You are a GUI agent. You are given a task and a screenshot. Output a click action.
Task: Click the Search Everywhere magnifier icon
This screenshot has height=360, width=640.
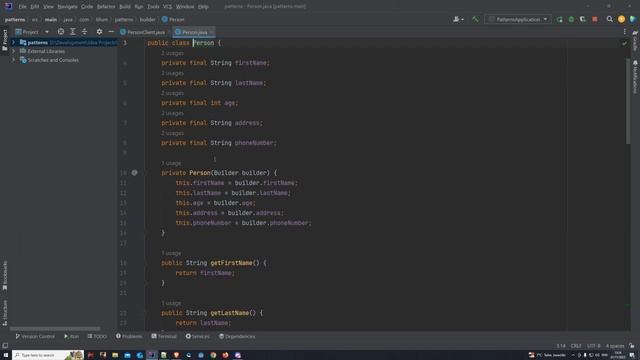(609, 19)
